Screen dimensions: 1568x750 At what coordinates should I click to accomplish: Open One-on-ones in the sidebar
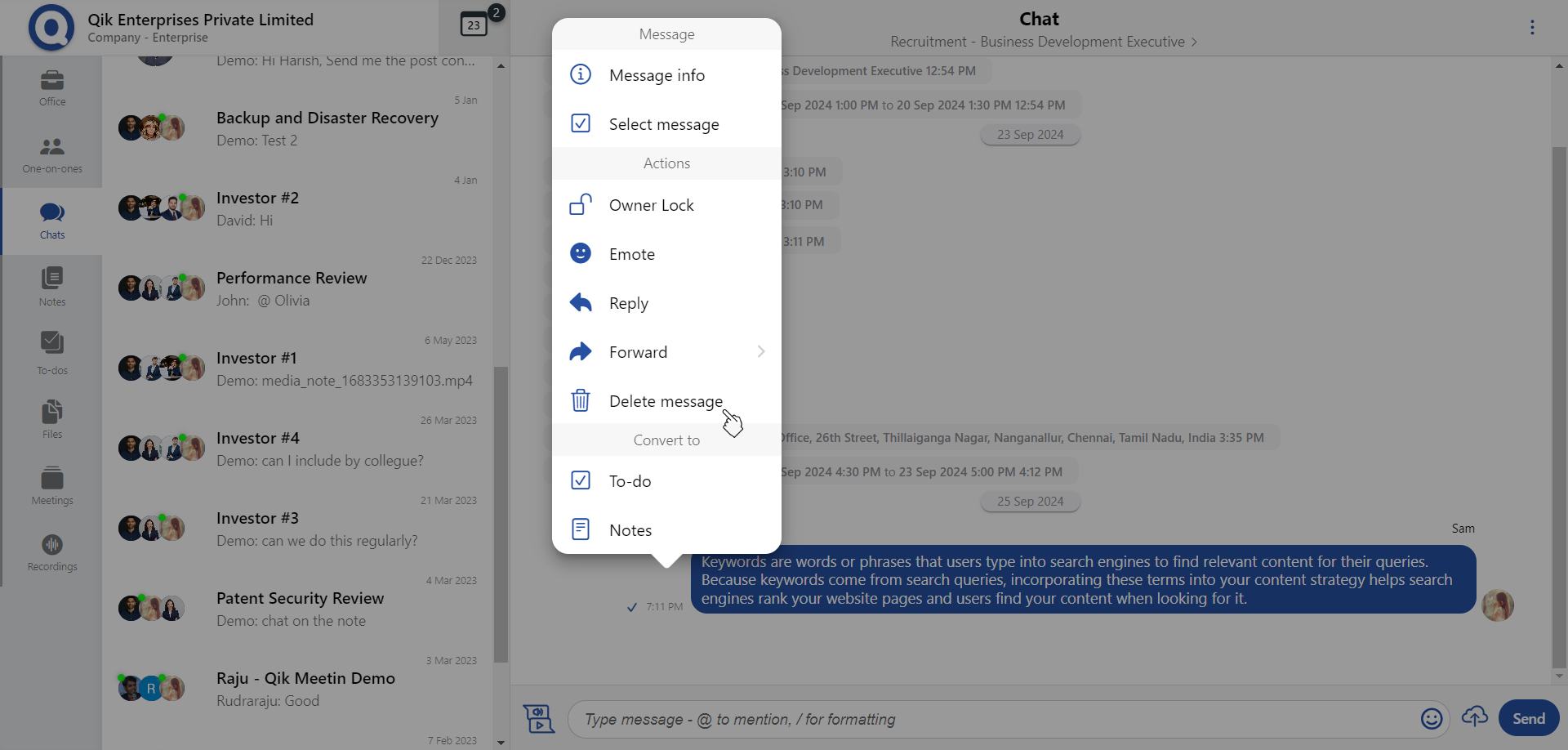(x=52, y=155)
